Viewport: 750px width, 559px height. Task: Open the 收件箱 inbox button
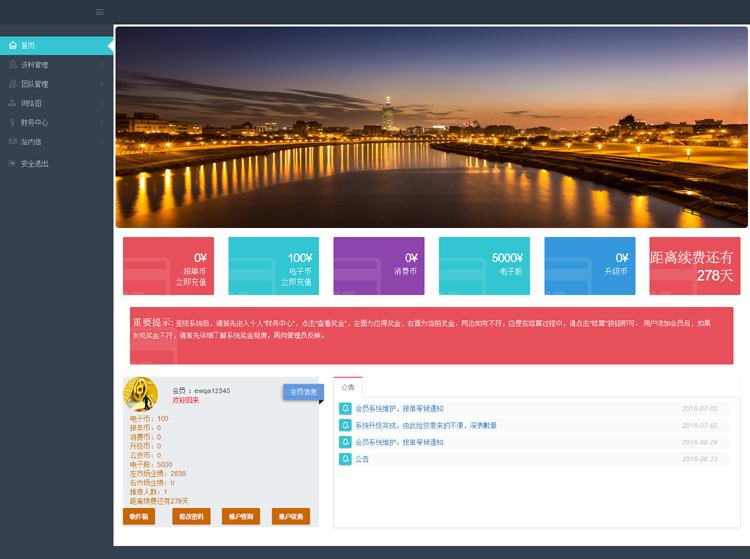tap(139, 517)
